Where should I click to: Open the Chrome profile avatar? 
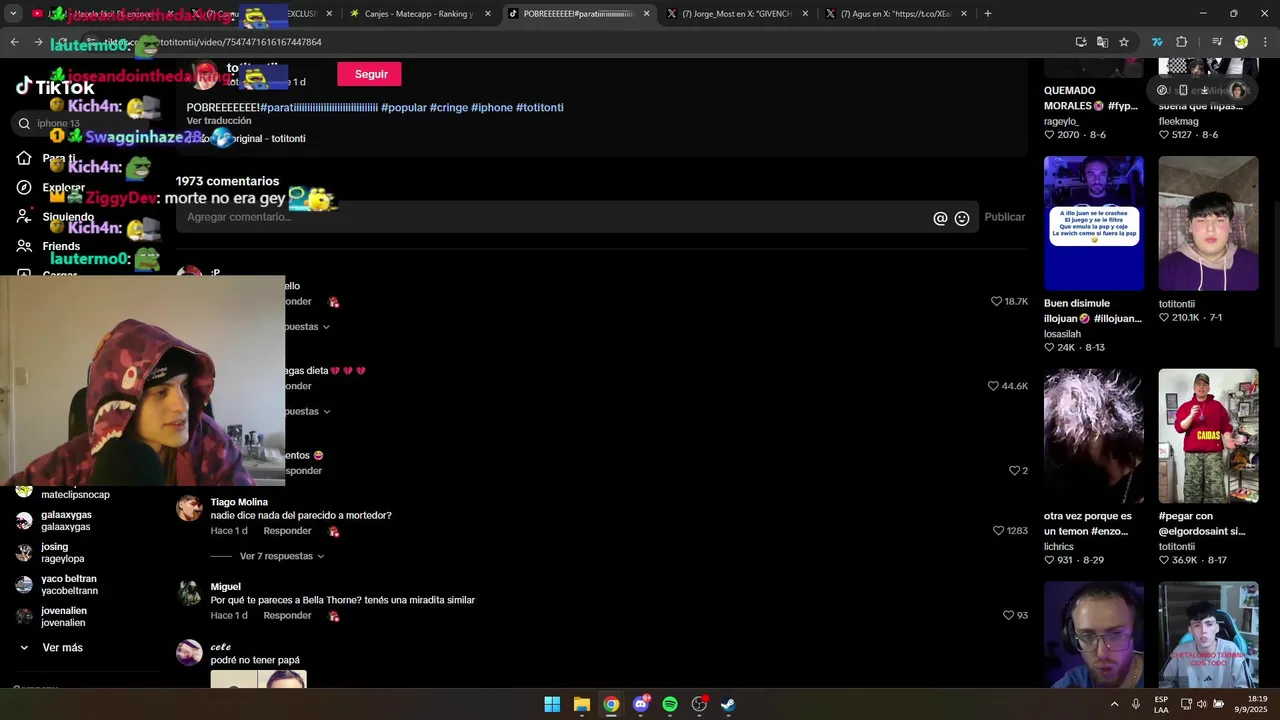click(1241, 42)
